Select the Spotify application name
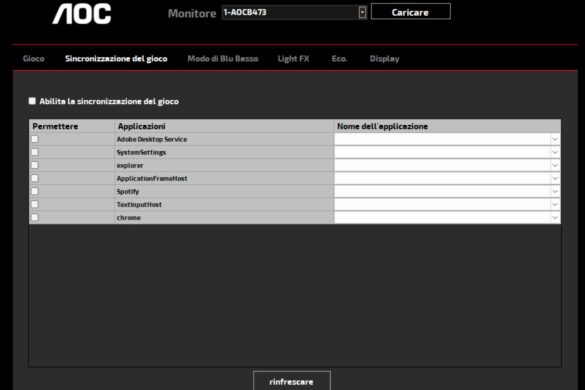The image size is (585, 390). 128,191
